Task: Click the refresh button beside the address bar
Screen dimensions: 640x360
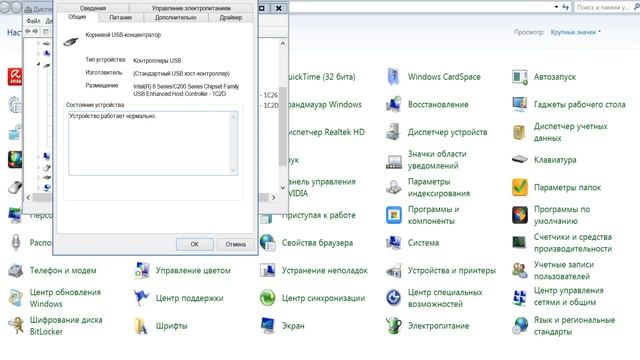Action: [565, 7]
